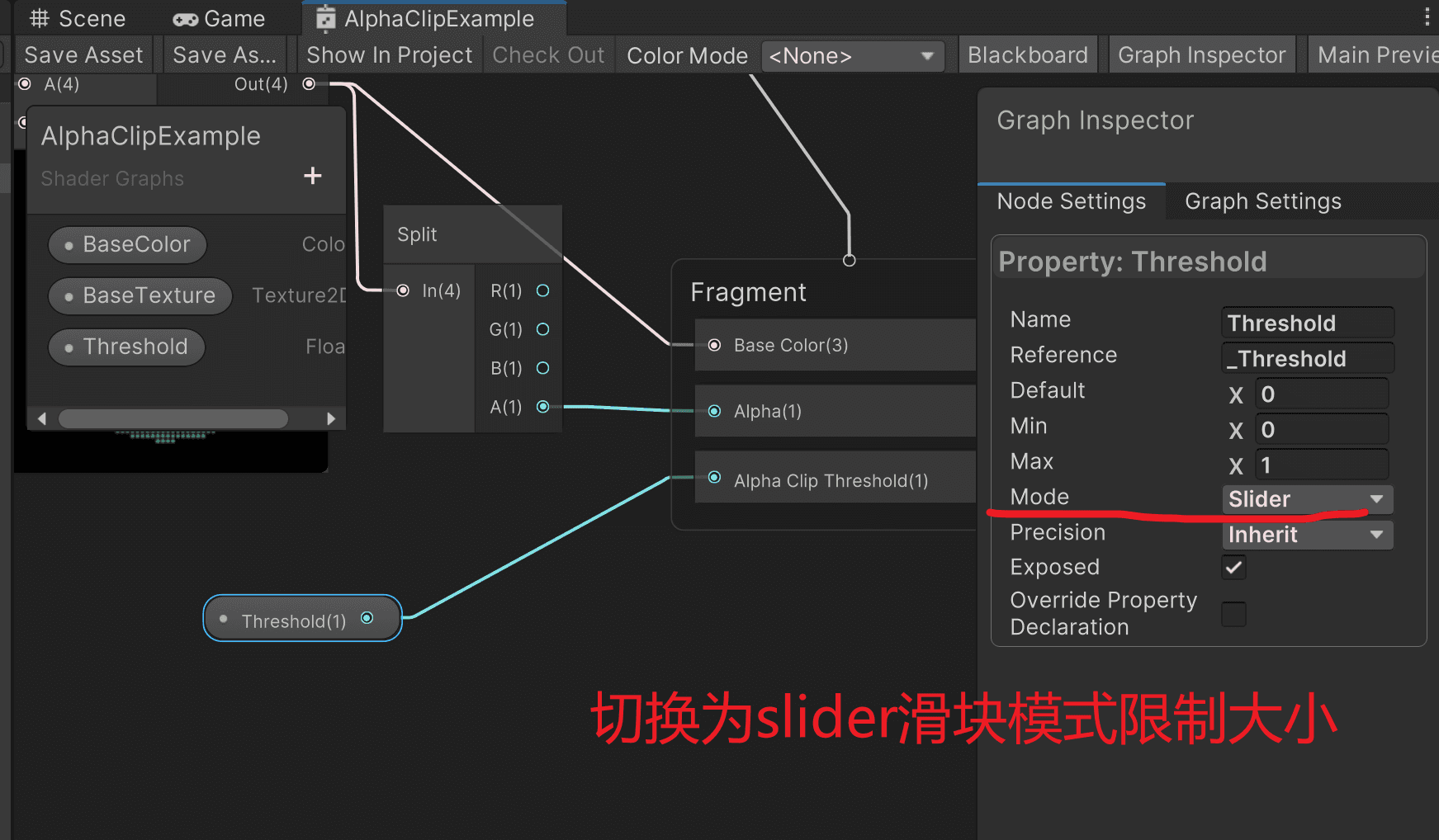Screen dimensions: 1439x840
Task: Toggle the Main Preview panel button
Action: click(1374, 55)
